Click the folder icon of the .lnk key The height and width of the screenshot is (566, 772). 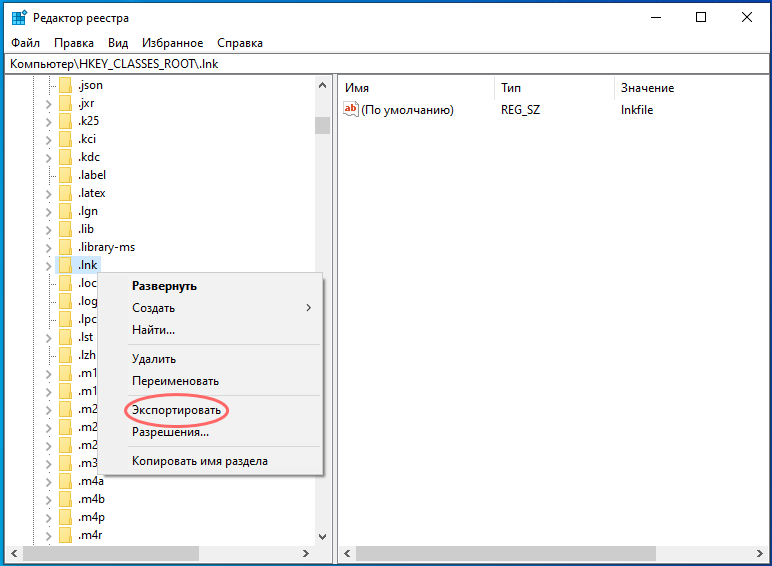pos(65,265)
